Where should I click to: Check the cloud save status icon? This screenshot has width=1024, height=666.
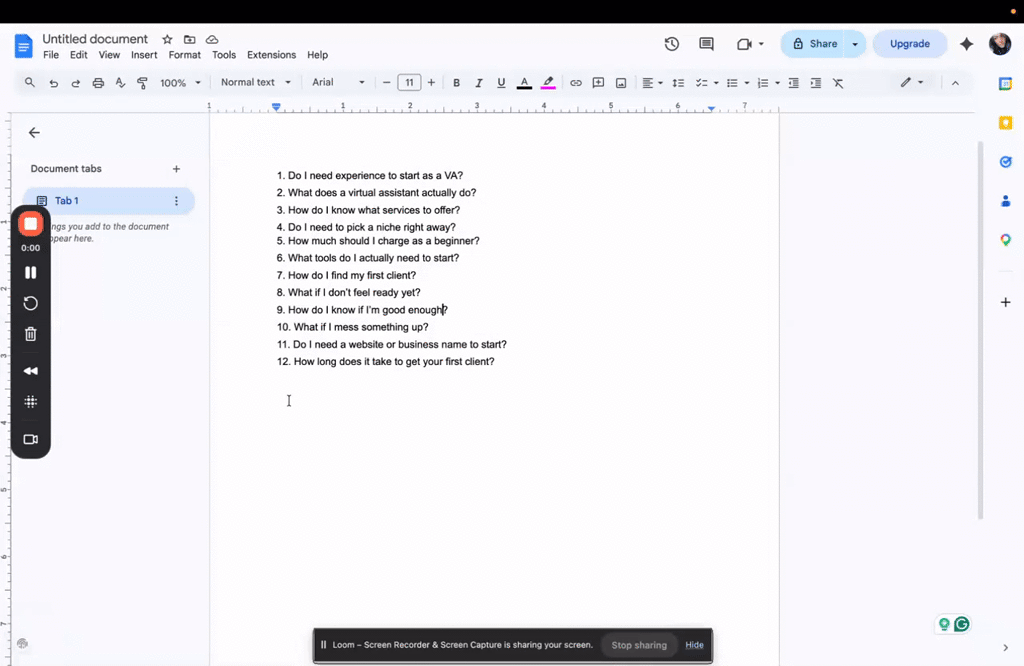coord(212,39)
